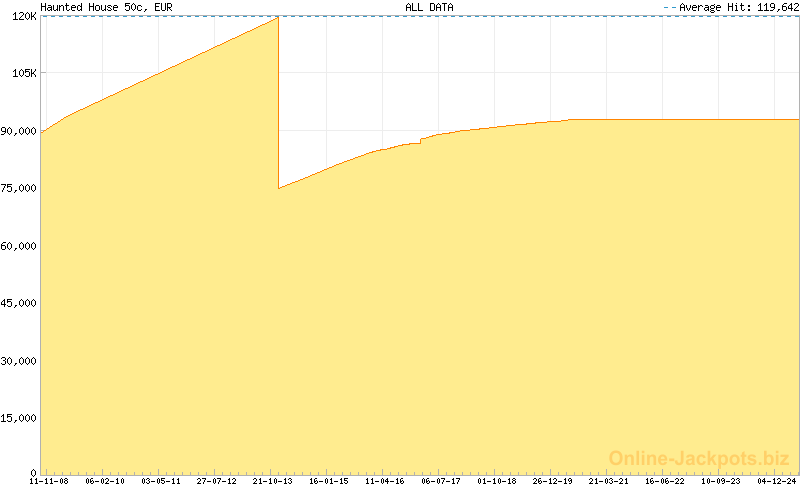Click the jackpot peak just before the drop
The width and height of the screenshot is (800, 490).
click(277, 18)
